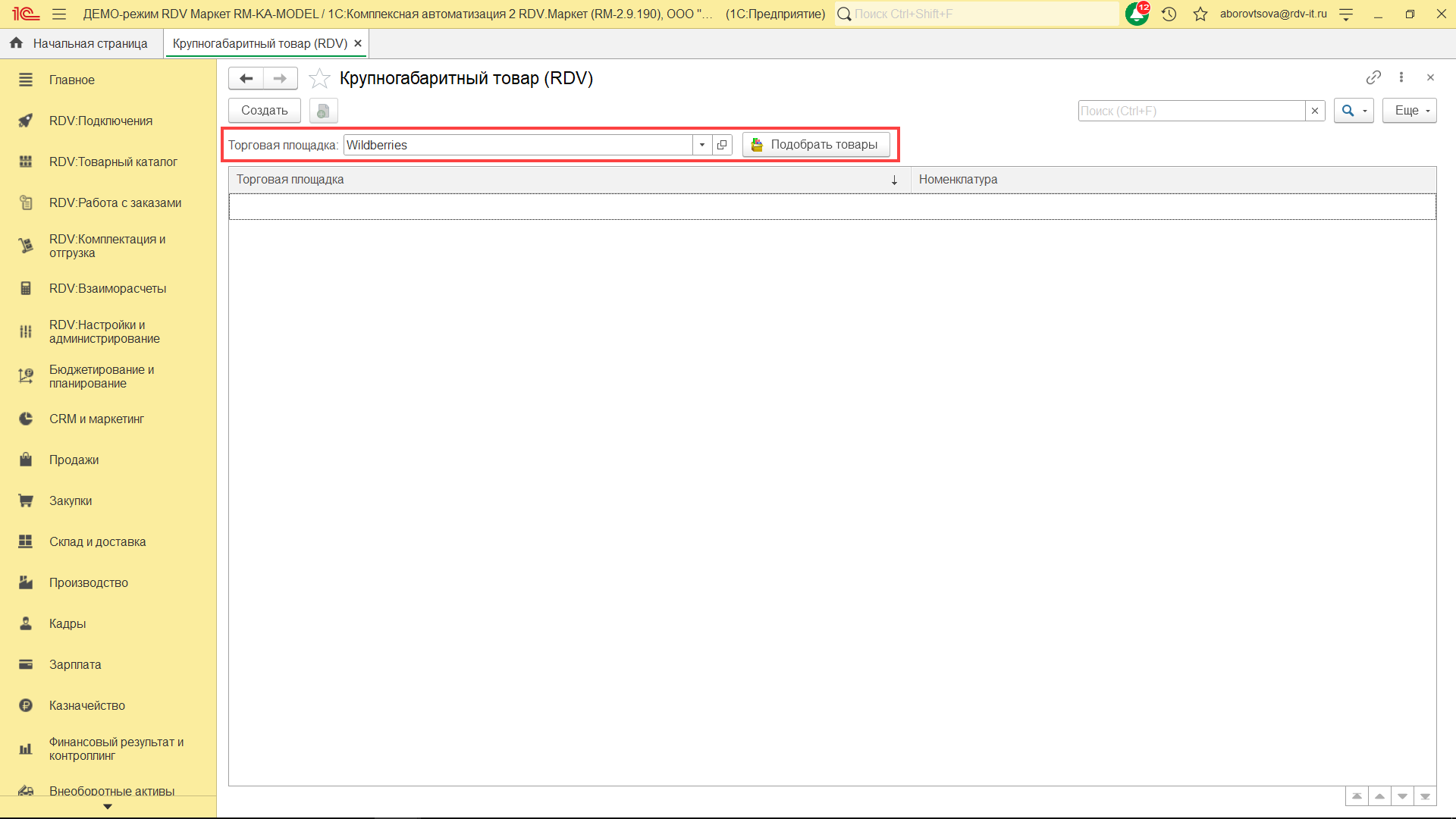The width and height of the screenshot is (1456, 819).
Task: Open the history clock icon
Action: pyautogui.click(x=1169, y=14)
